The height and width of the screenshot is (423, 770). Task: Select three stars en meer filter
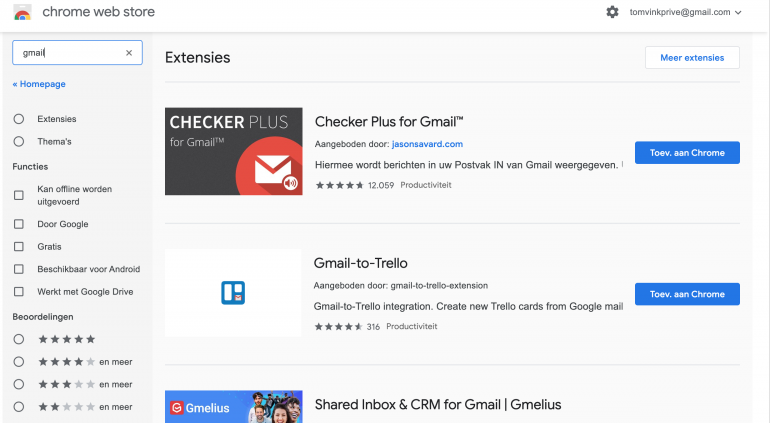[x=19, y=384]
